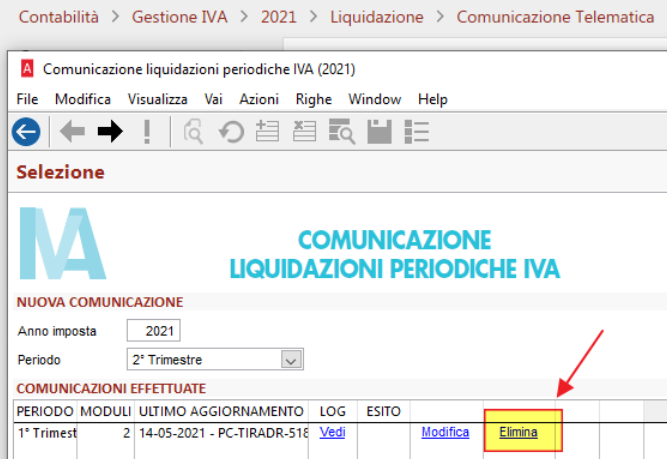667x459 pixels.
Task: Click the 1° Trimest period cell
Action: pyautogui.click(x=46, y=433)
